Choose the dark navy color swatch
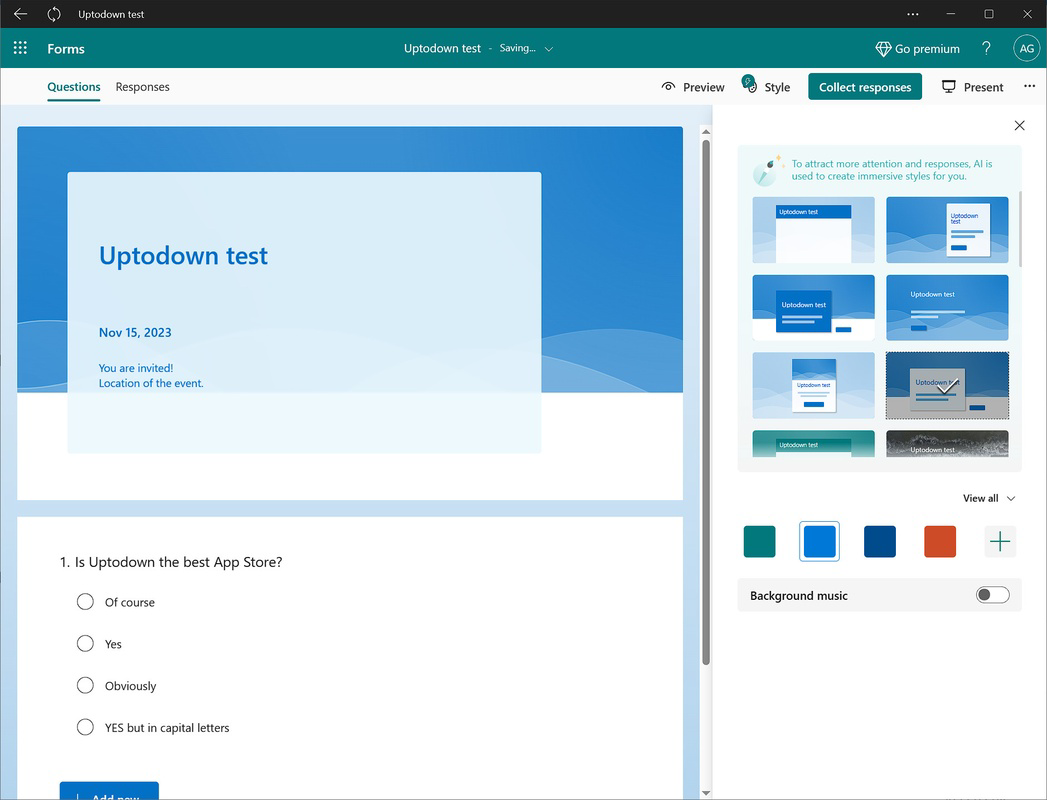Image resolution: width=1047 pixels, height=800 pixels. (x=879, y=542)
